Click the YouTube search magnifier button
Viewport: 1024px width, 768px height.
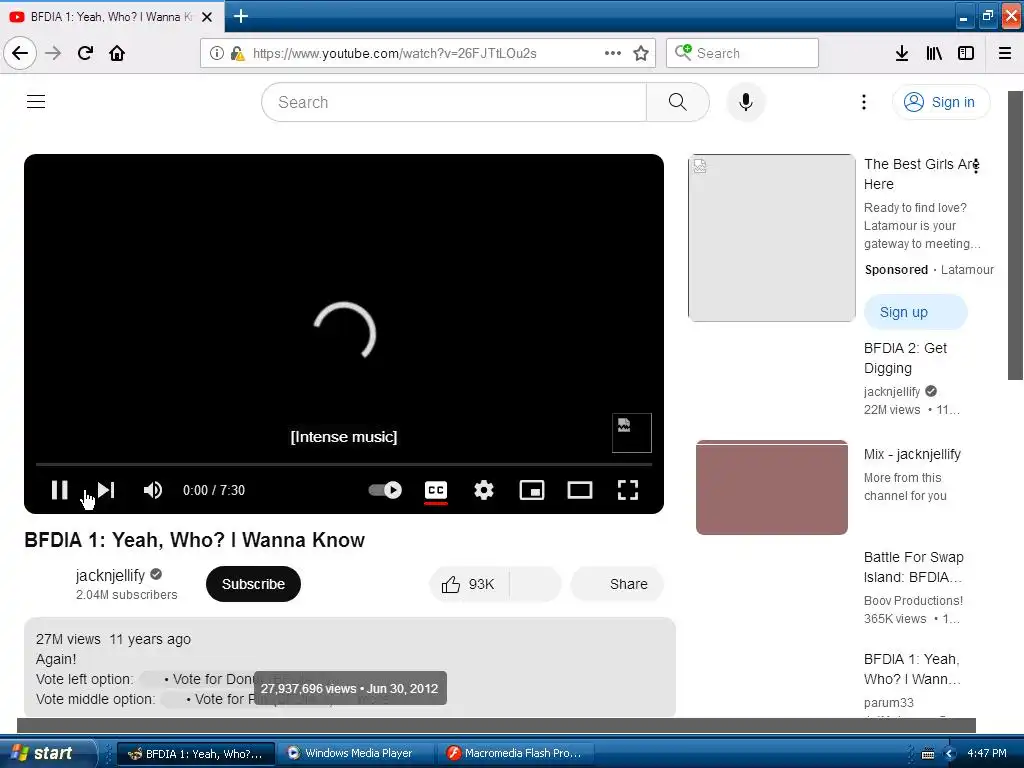[x=678, y=102]
